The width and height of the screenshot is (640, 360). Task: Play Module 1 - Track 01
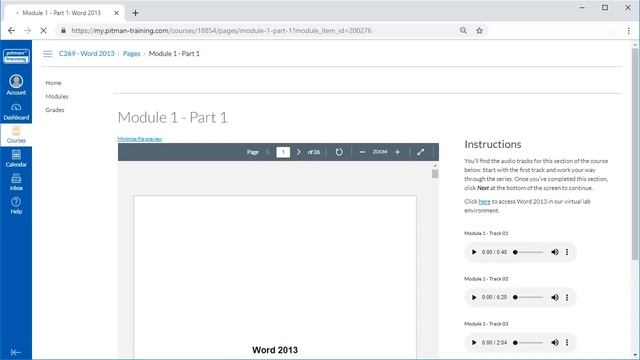474,252
